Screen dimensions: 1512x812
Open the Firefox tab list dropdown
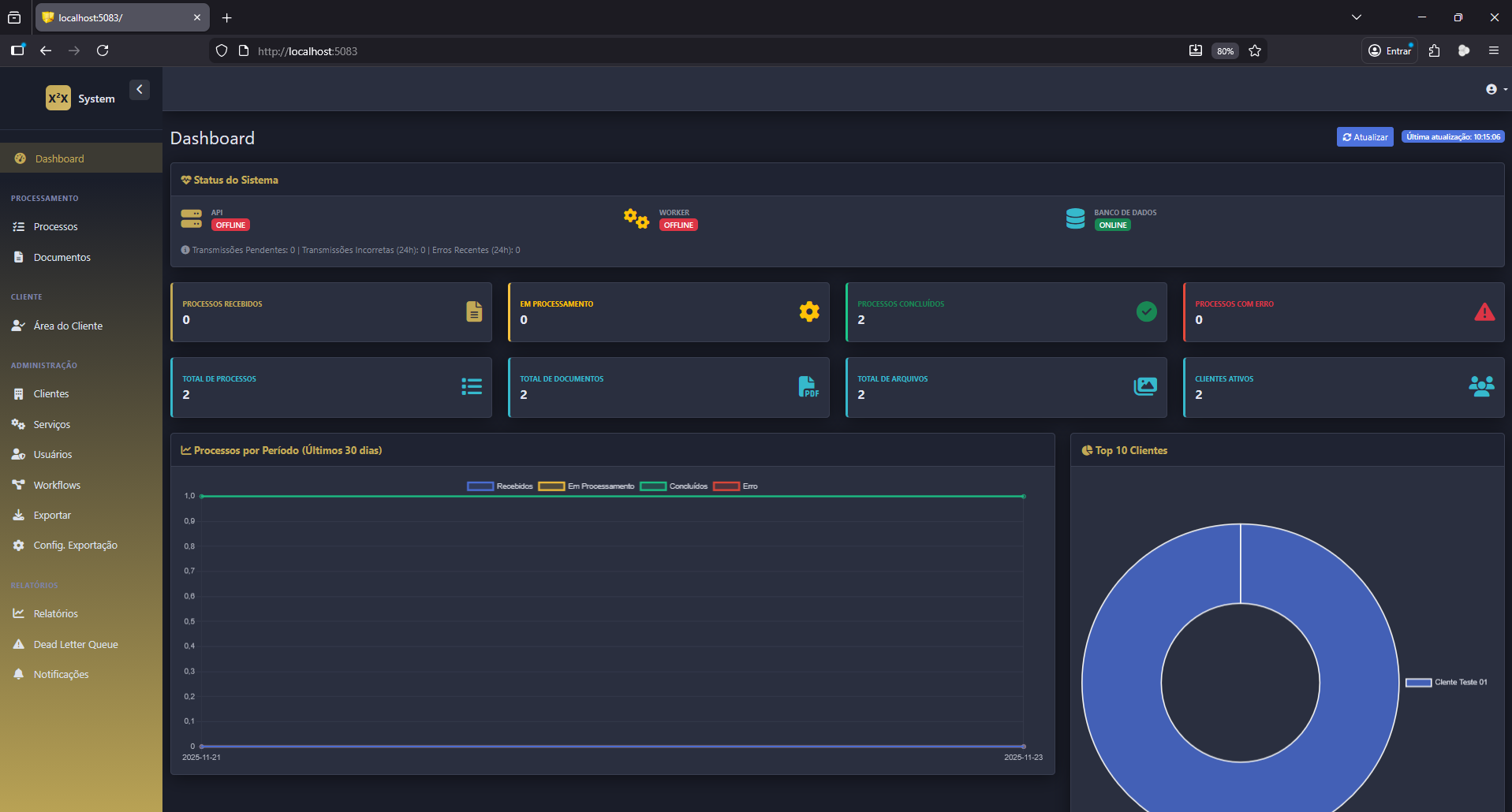coord(1357,17)
